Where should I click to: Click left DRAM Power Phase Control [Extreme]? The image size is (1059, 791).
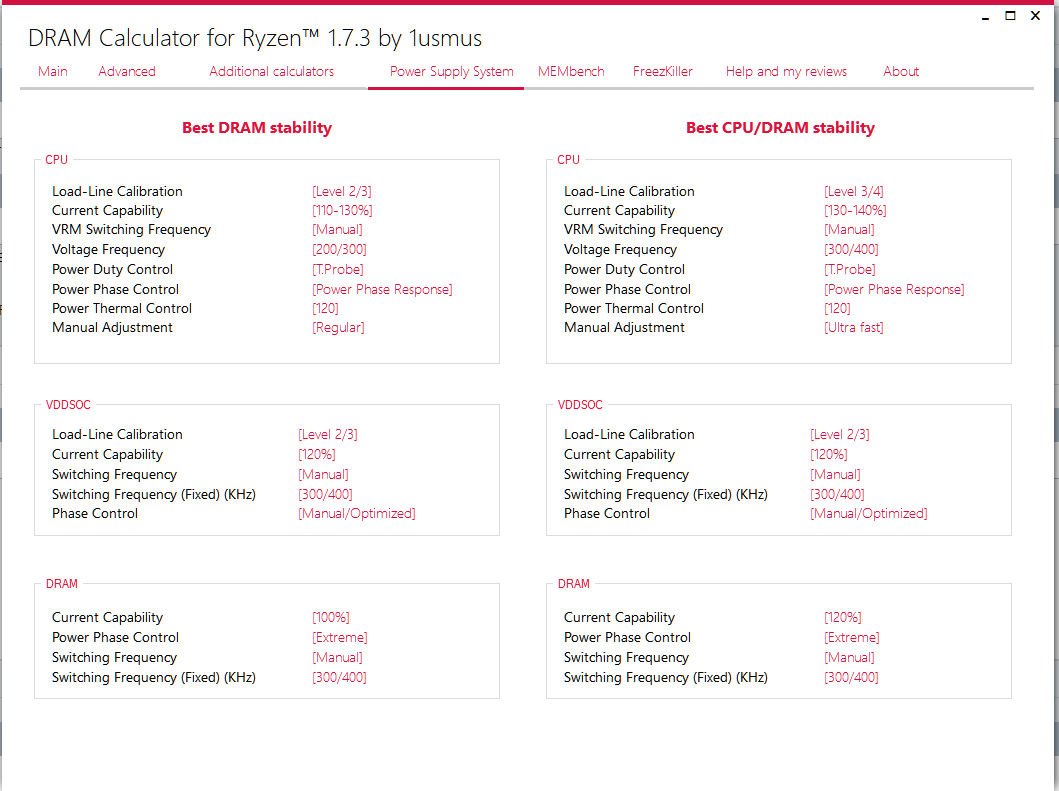click(340, 638)
